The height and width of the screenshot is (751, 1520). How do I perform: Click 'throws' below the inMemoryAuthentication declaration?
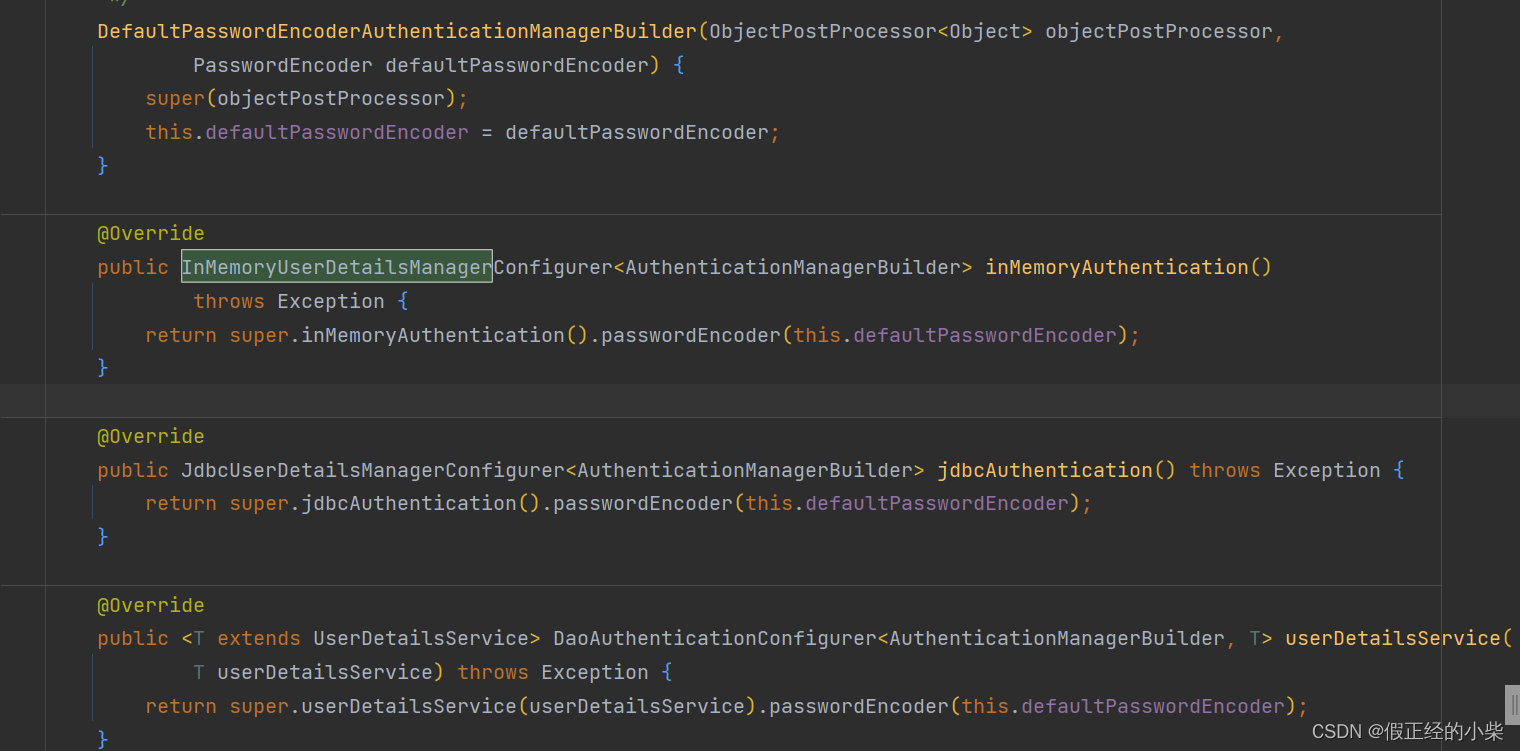[x=229, y=302]
